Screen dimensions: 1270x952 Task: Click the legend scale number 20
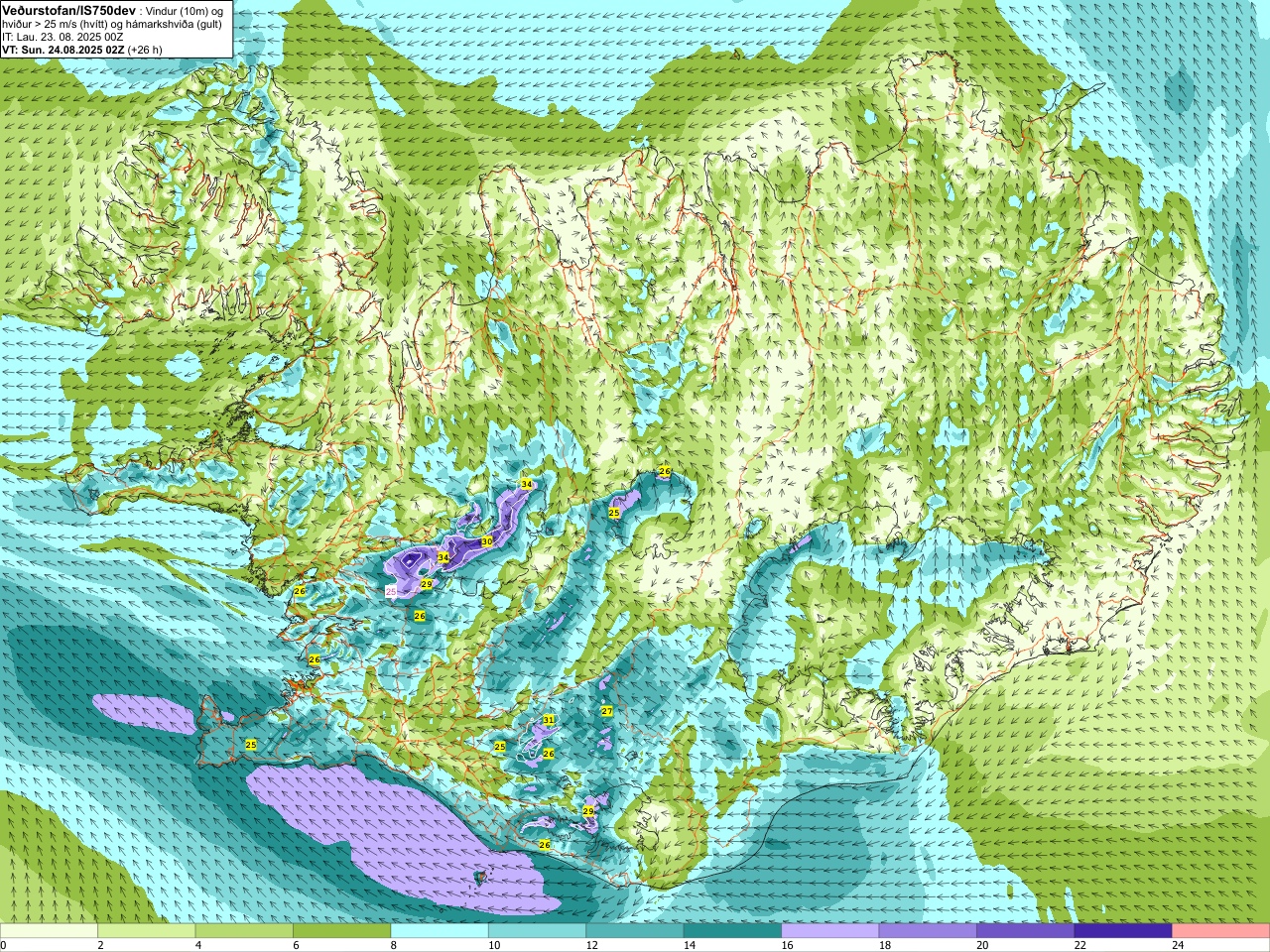tap(982, 945)
